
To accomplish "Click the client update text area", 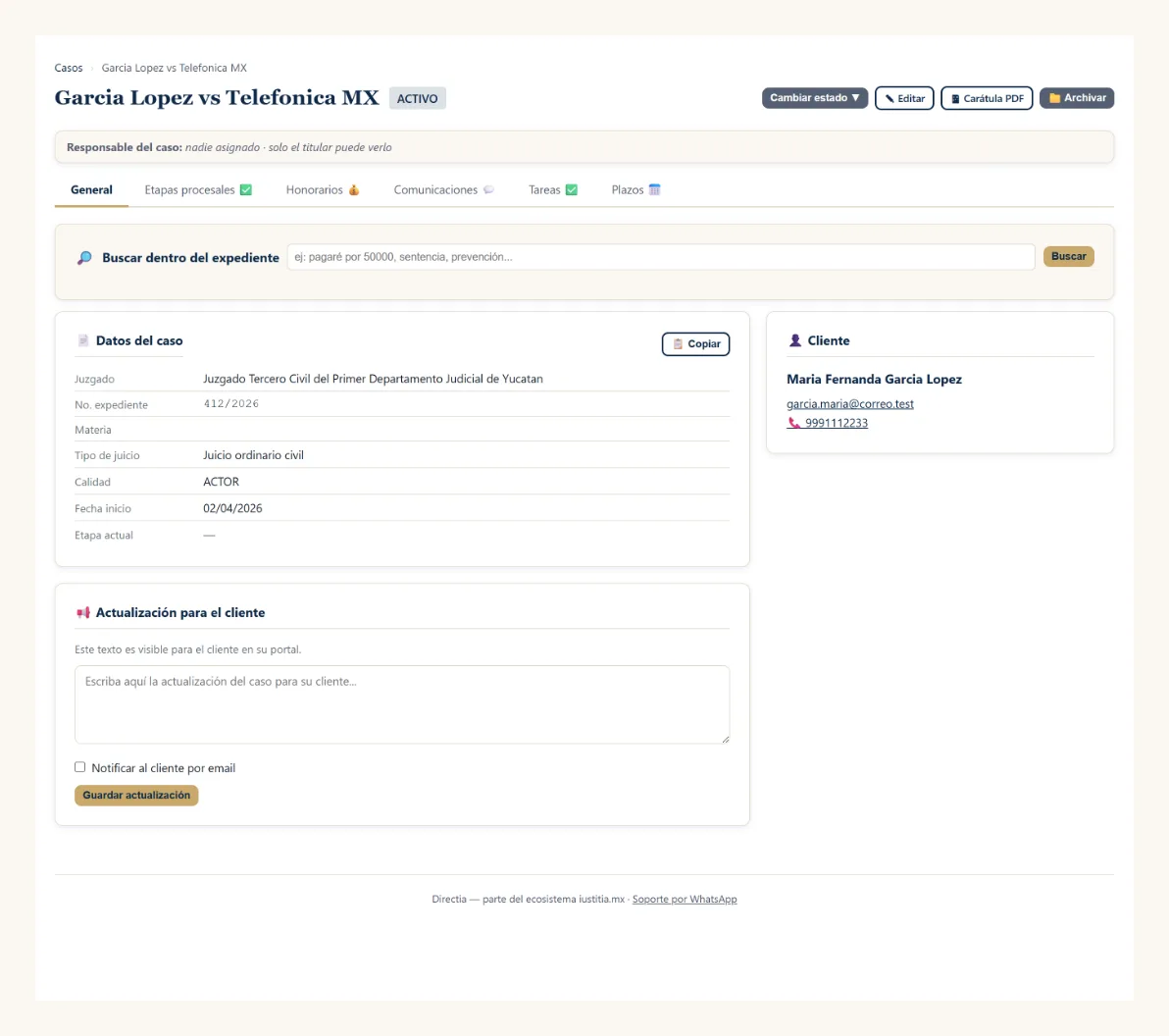I will tap(402, 704).
